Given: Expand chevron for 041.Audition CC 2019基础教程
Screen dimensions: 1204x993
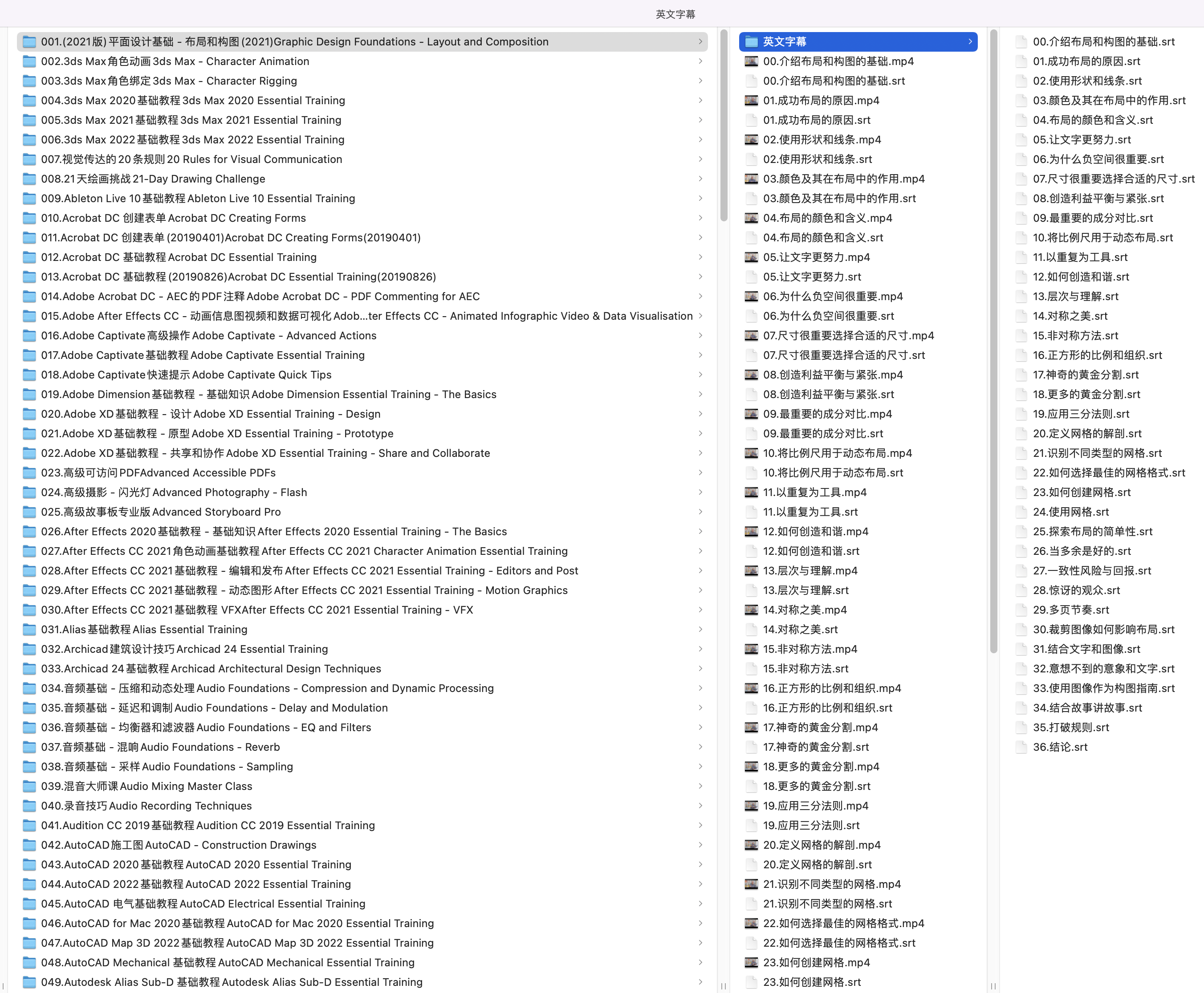Looking at the screenshot, I should tap(700, 826).
